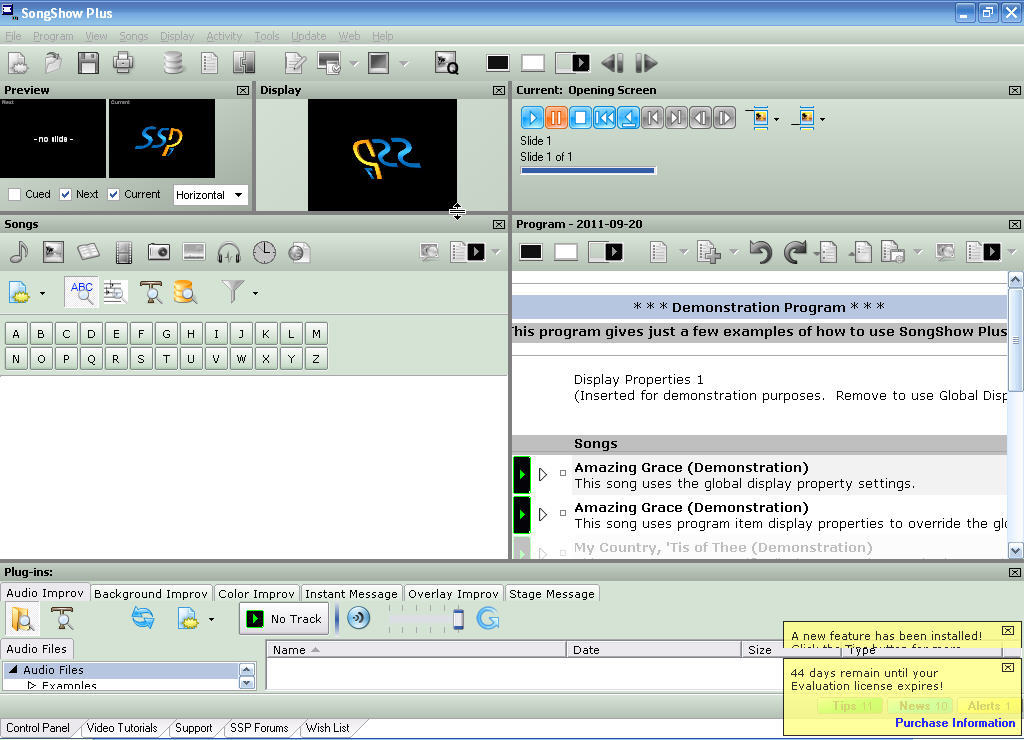Click the Pause button in Current panel

tap(556, 118)
